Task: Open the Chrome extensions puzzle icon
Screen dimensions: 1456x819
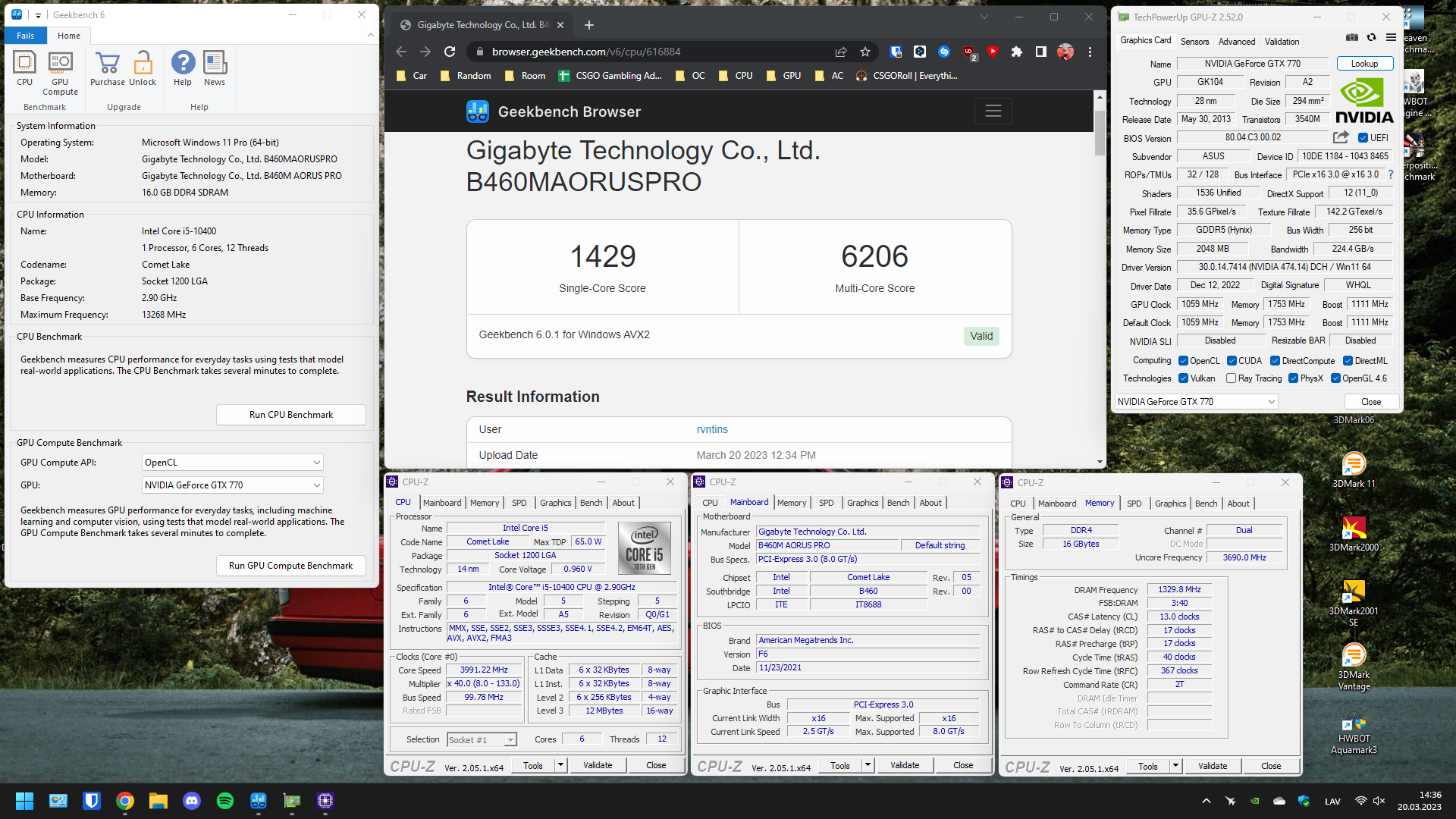Action: coord(1017,52)
